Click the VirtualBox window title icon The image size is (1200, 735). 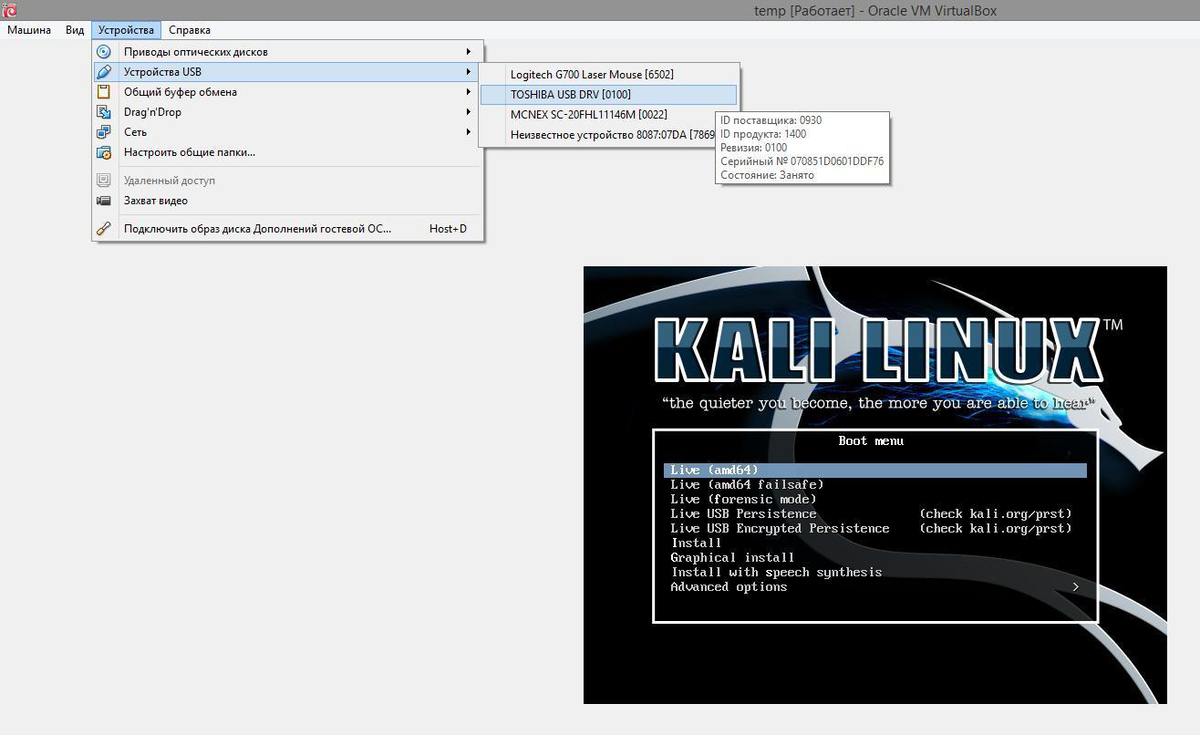pyautogui.click(x=10, y=10)
